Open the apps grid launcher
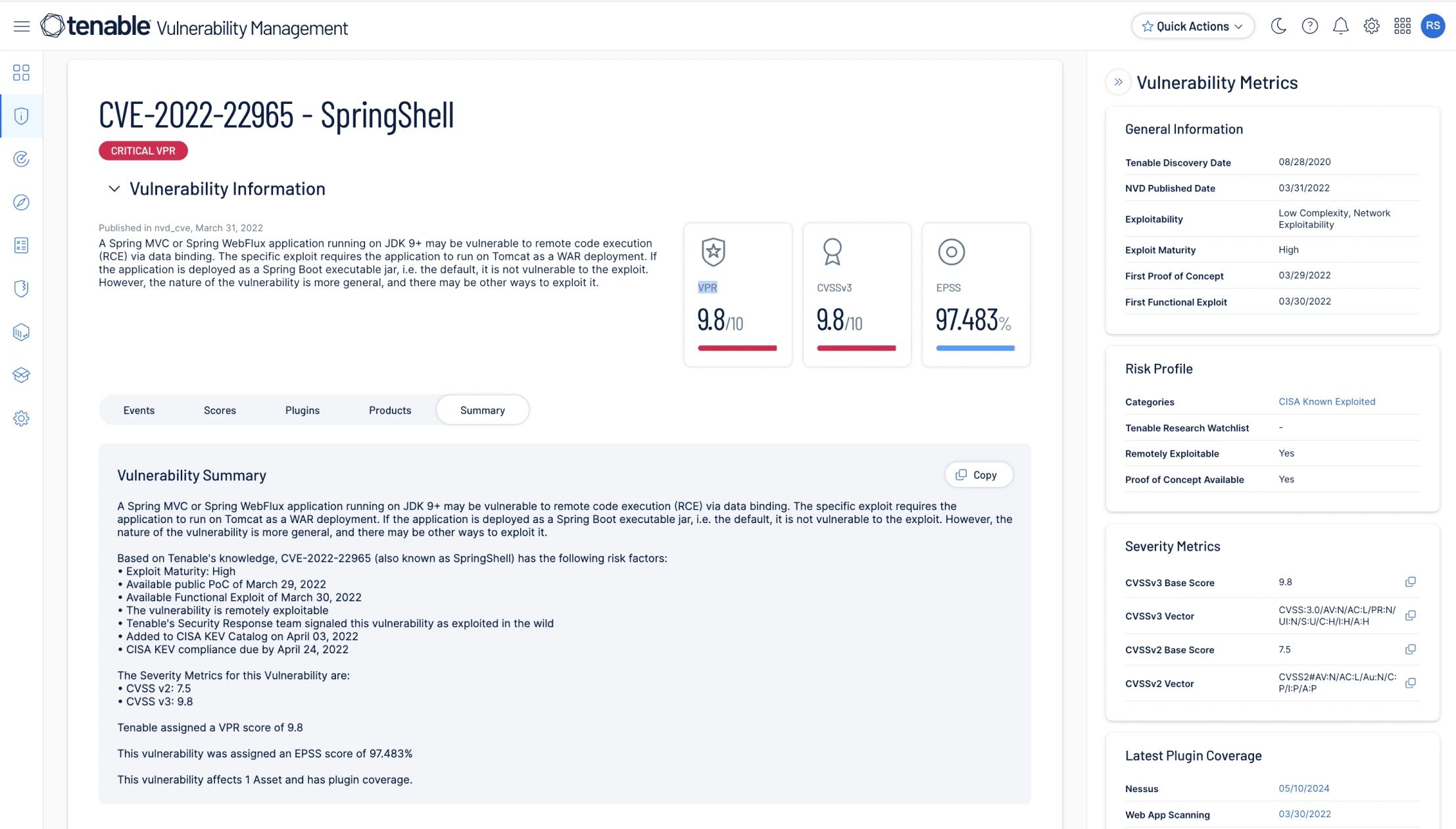1456x829 pixels. pos(1402,26)
